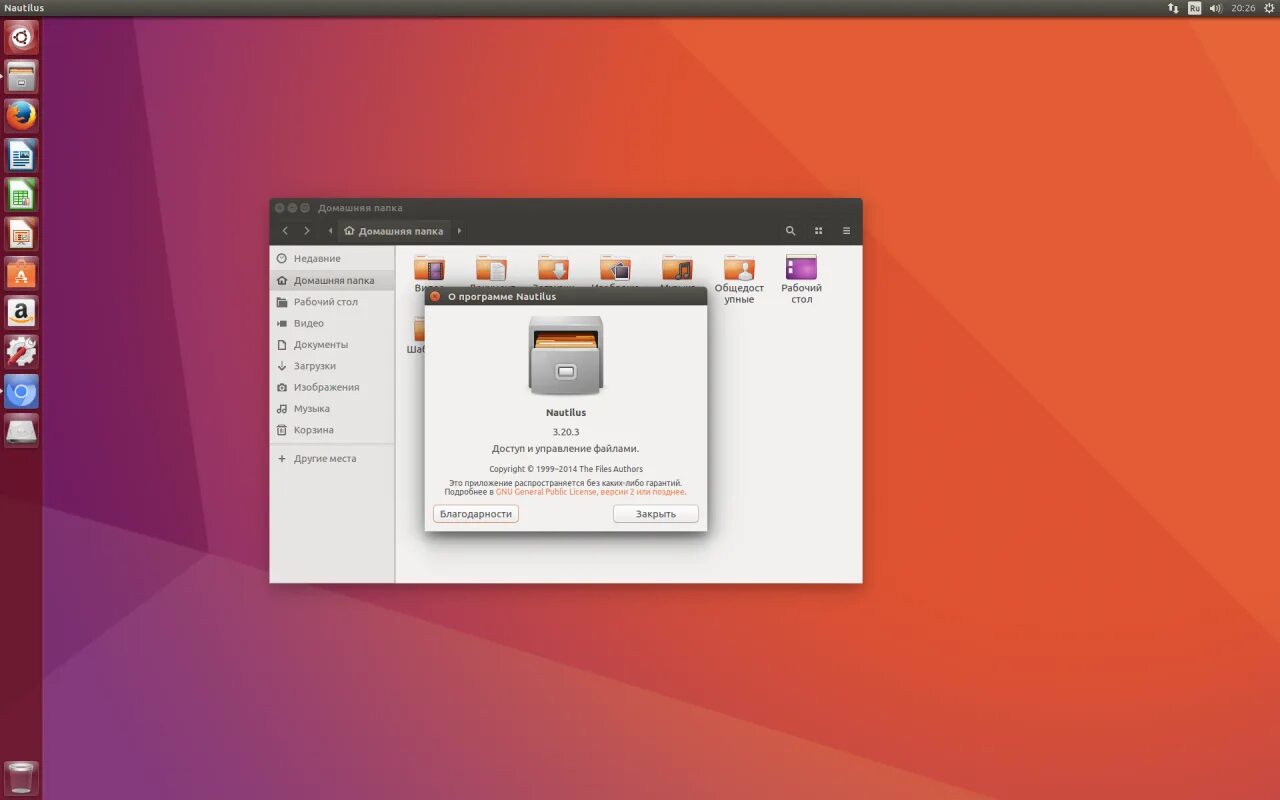Click the 20:26 clock in the panel
1280x800 pixels.
1243,8
